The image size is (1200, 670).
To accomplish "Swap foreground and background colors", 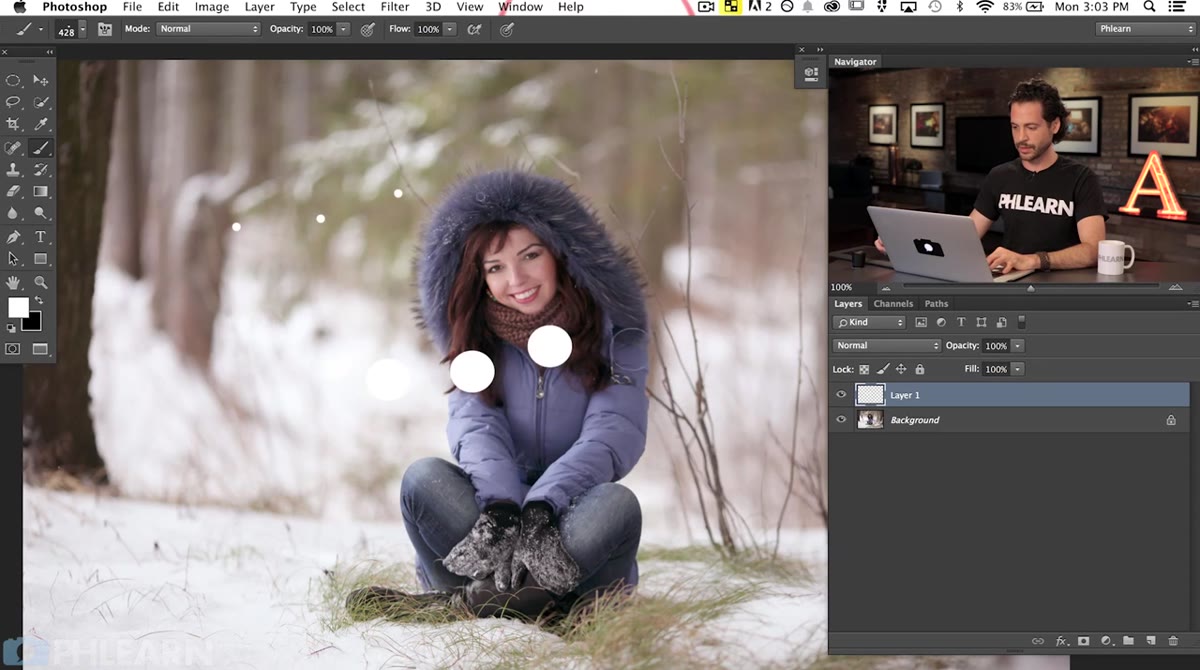I will pyautogui.click(x=40, y=300).
